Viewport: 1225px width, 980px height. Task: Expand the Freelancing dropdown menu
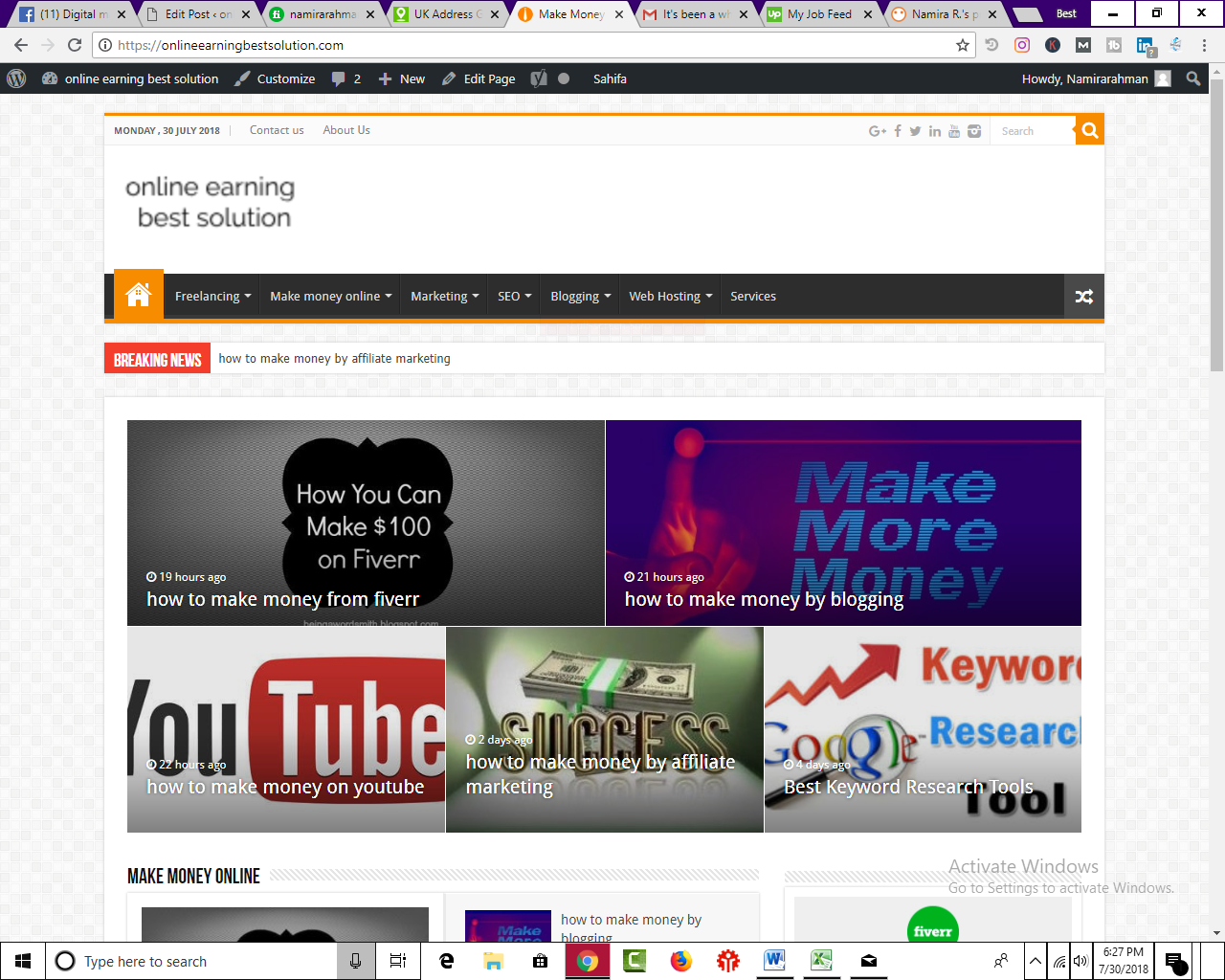pyautogui.click(x=212, y=296)
